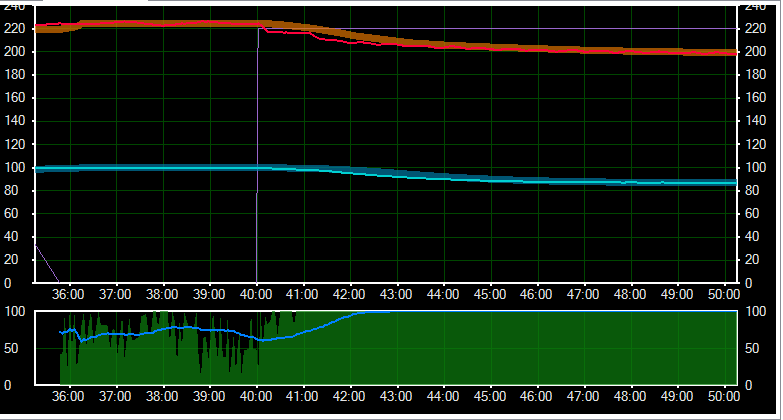783x420 pixels.
Task: Click the thick brown trace near 42:00
Action: (350, 35)
